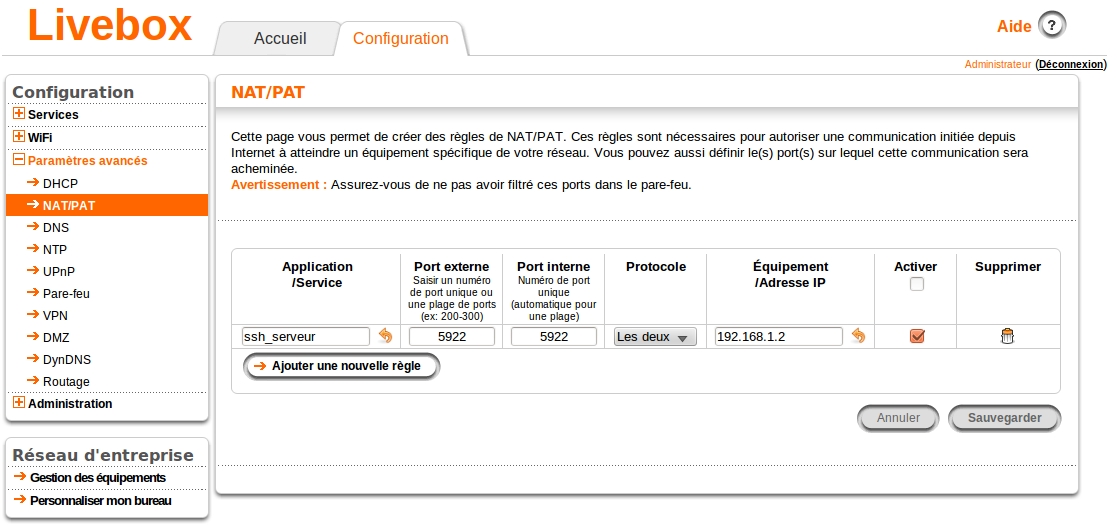The height and width of the screenshot is (527, 1117).
Task: Delete the ssh_serveur rule with trash icon
Action: click(1007, 337)
